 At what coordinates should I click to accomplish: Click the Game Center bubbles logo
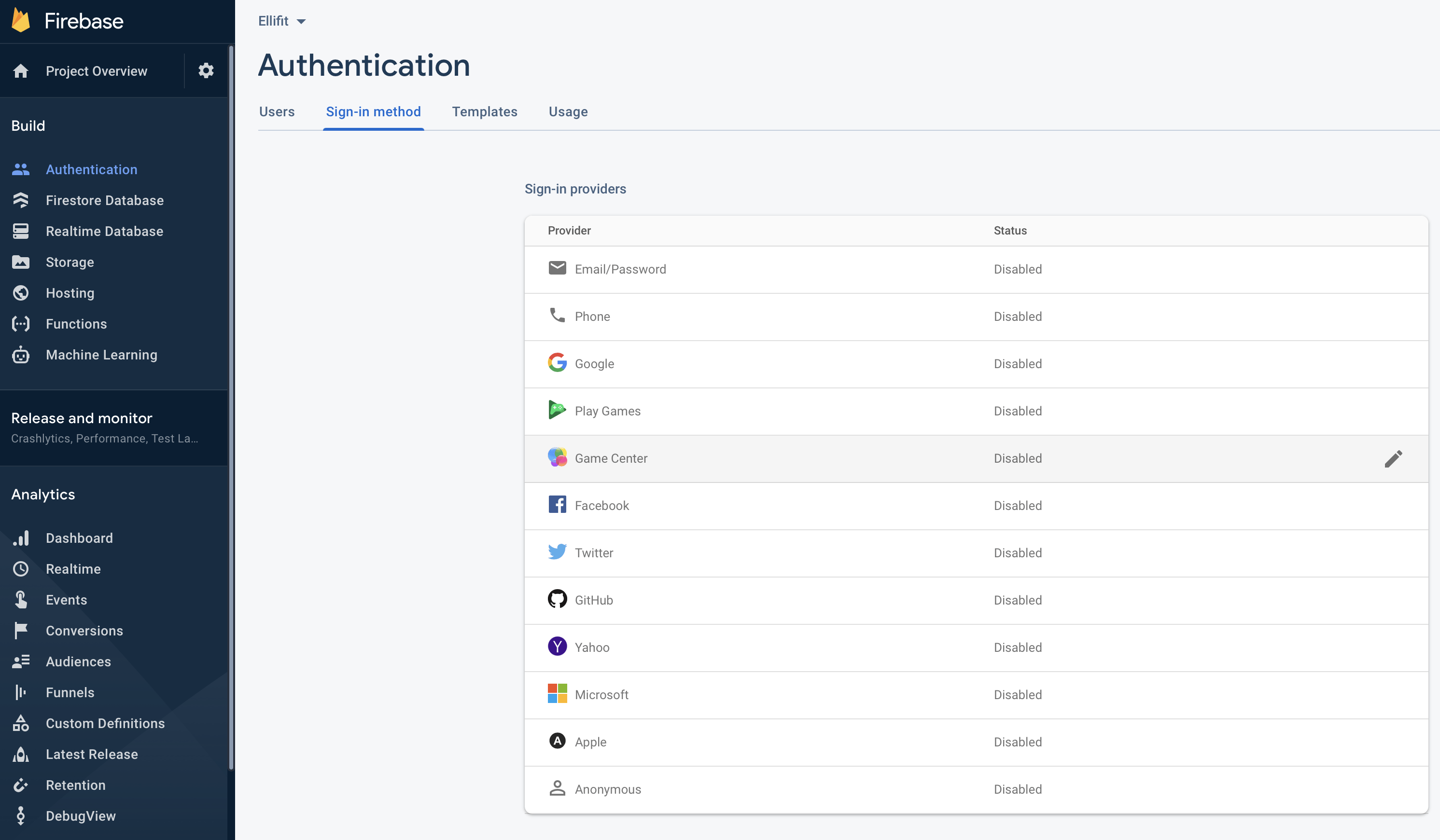557,457
